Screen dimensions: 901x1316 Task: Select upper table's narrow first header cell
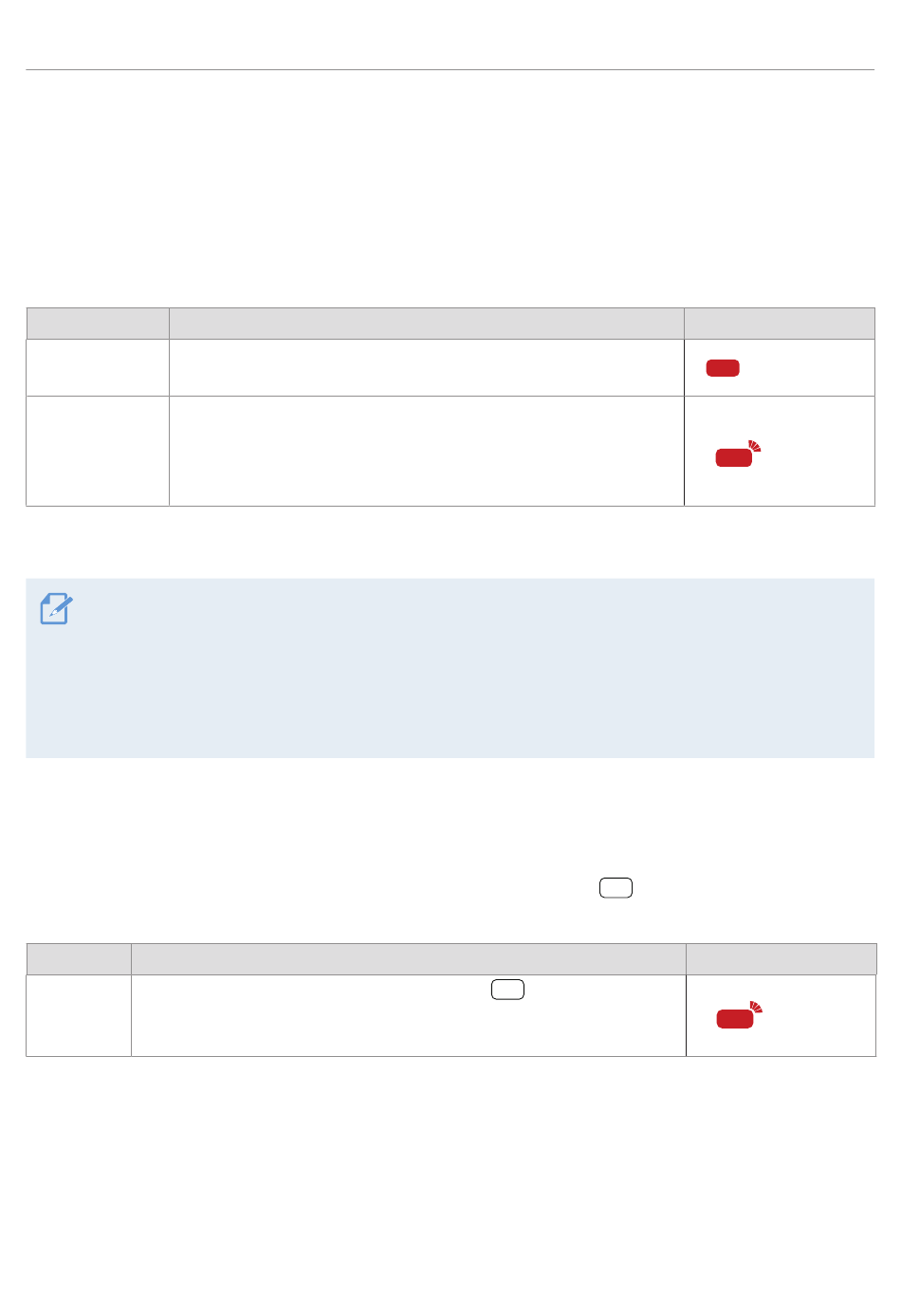click(98, 324)
